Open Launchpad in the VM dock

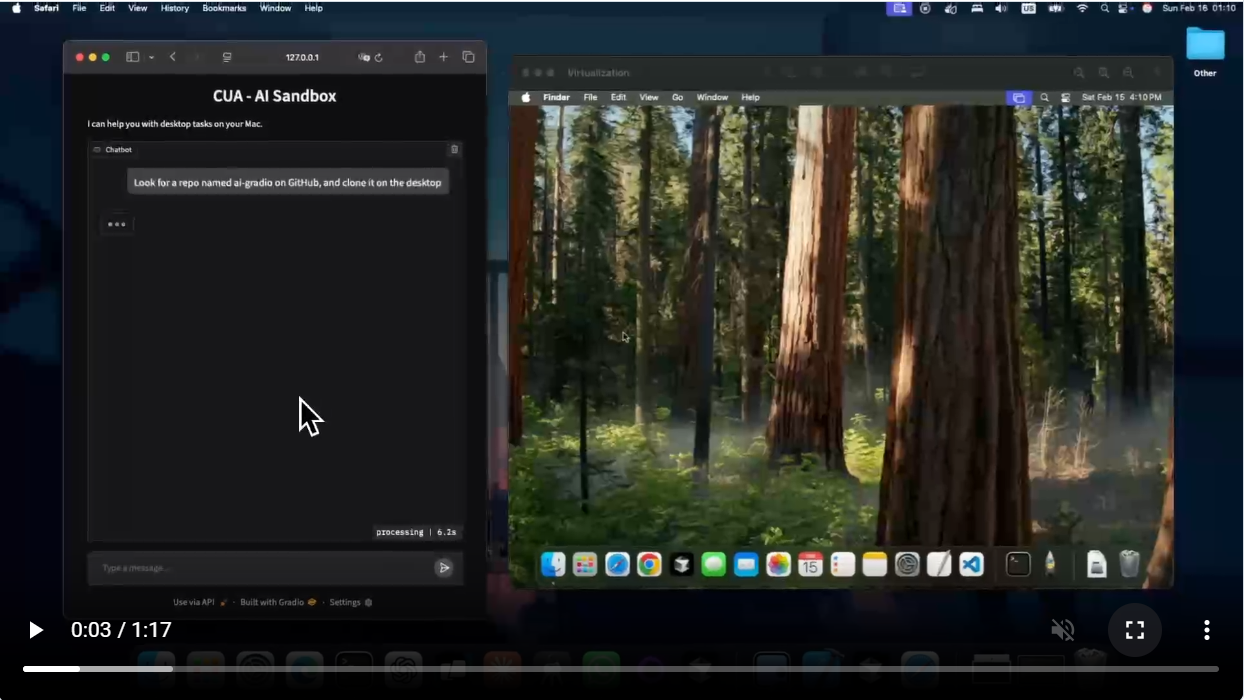(x=585, y=564)
